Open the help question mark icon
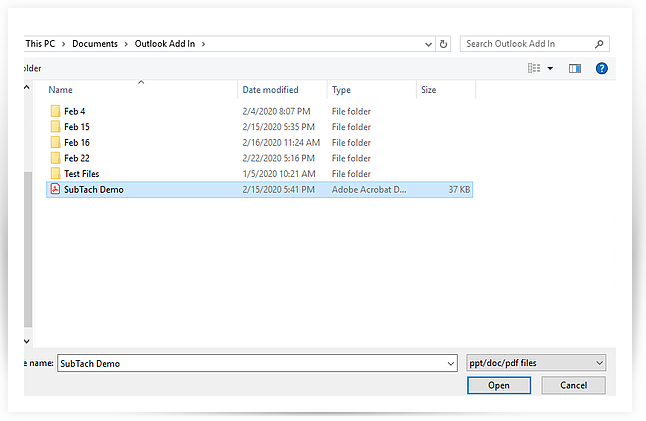This screenshot has height=421, width=646. [x=602, y=68]
